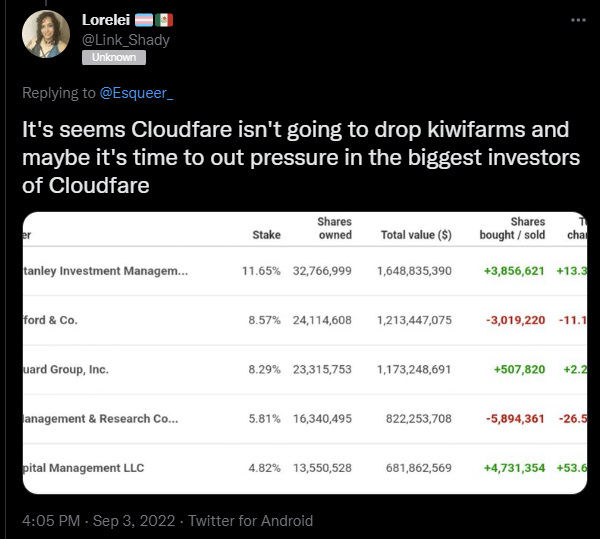The width and height of the screenshot is (600, 539).
Task: Click the Mexico flag emoji by Lorelei
Action: click(164, 20)
